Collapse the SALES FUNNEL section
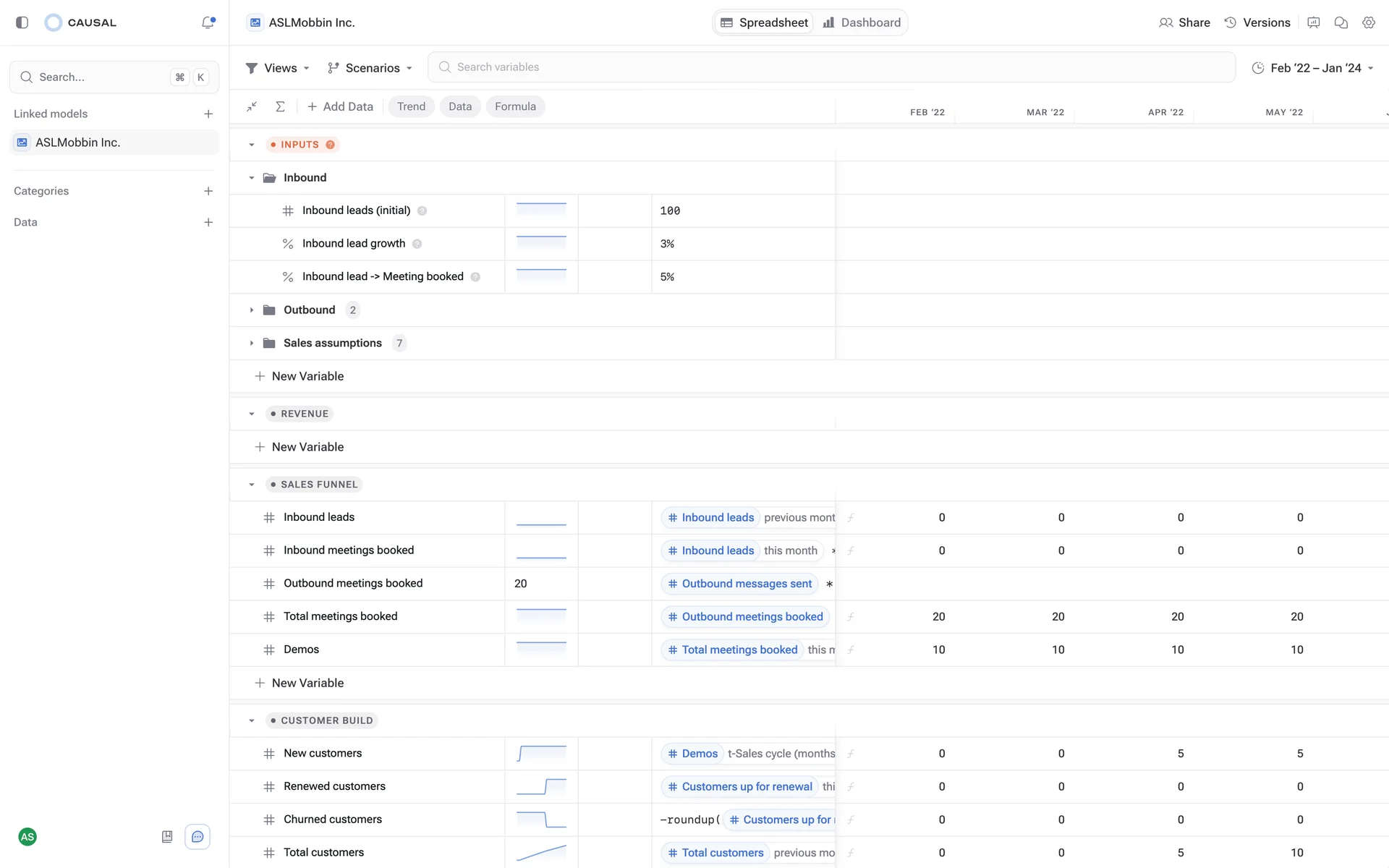The height and width of the screenshot is (868, 1389). [252, 485]
